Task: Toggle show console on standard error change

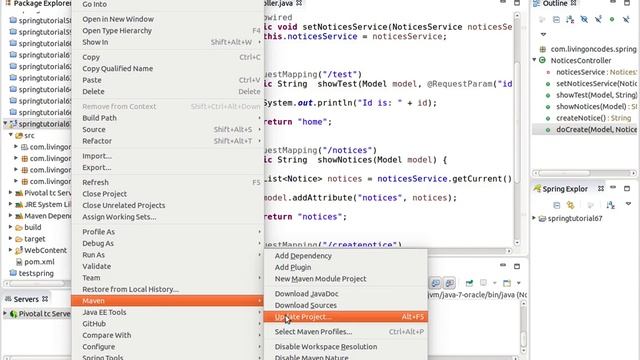Action: click(450, 283)
